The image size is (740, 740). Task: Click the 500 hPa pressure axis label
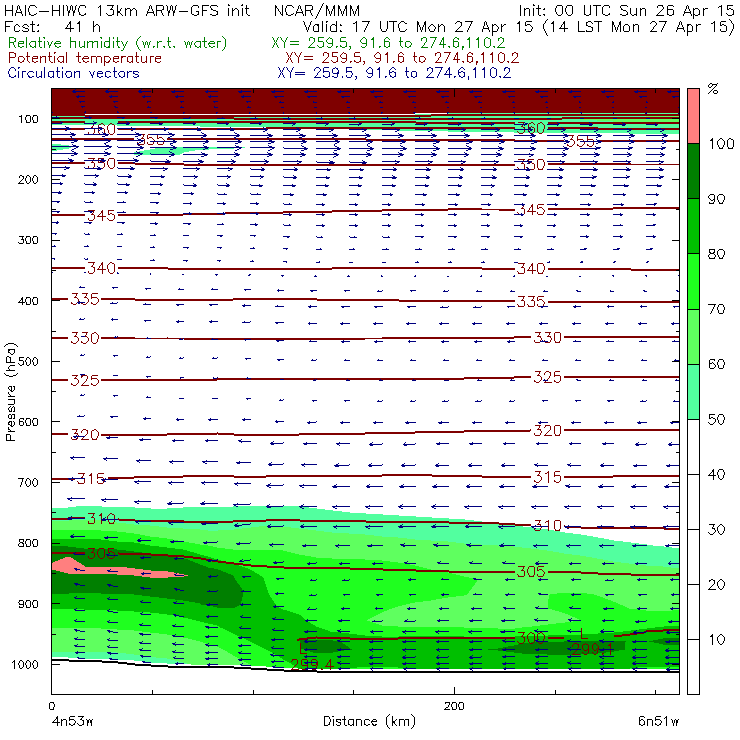pos(28,361)
